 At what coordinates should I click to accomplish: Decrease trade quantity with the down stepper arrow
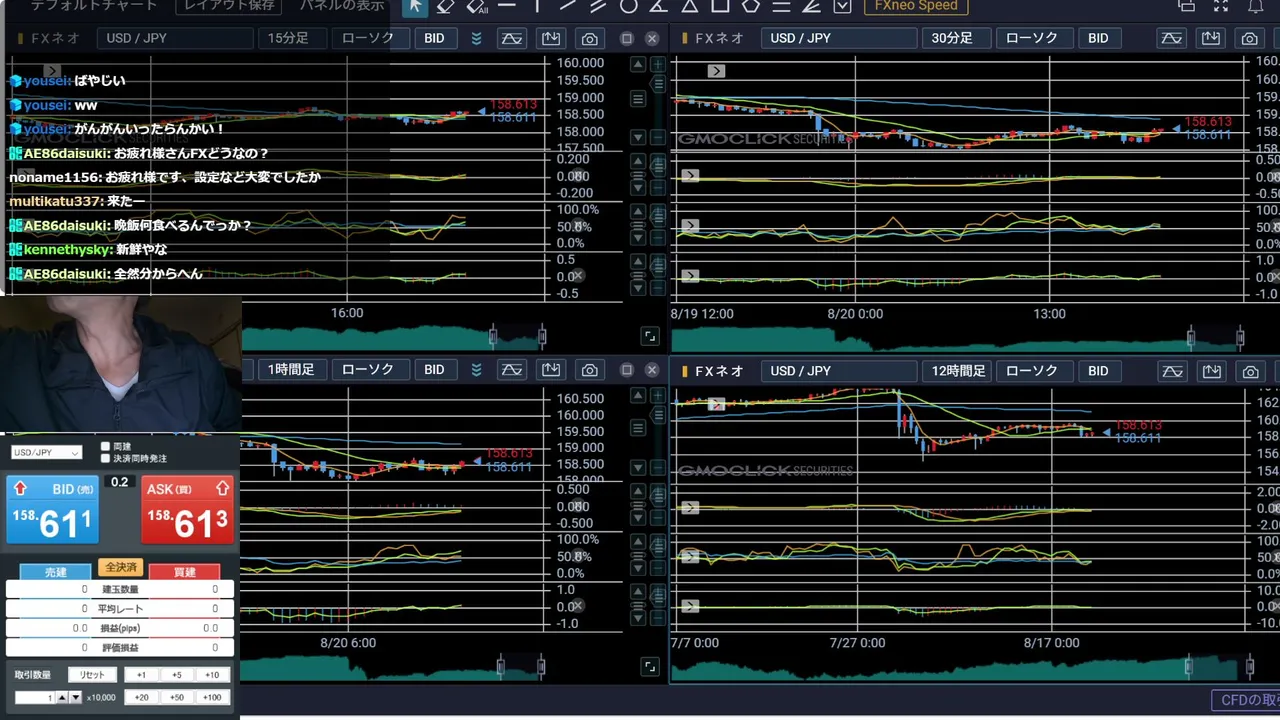[75, 697]
